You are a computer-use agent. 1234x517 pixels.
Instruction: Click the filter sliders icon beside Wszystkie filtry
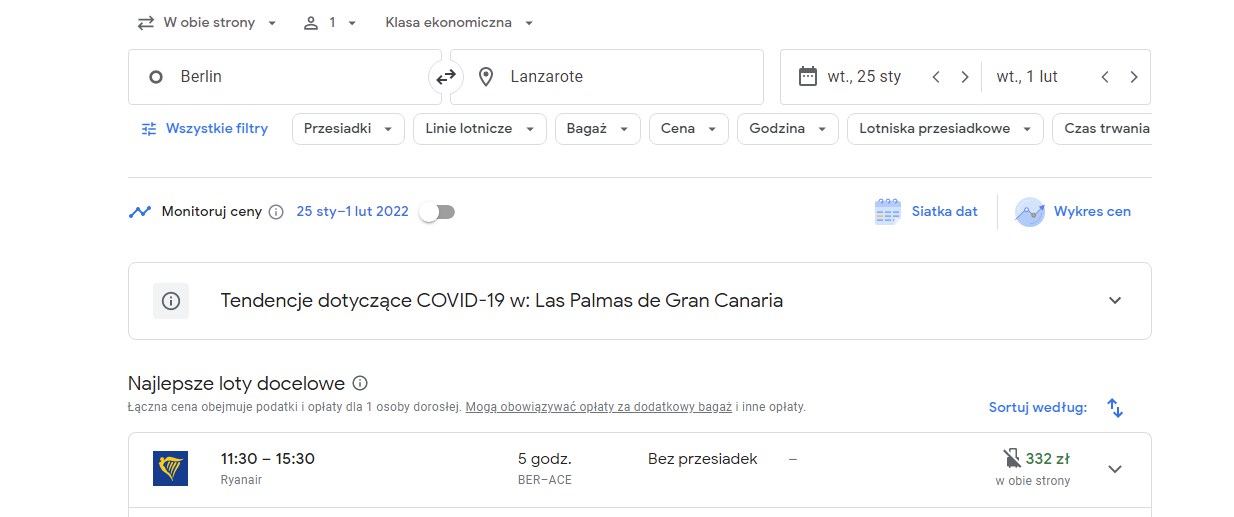[149, 129]
